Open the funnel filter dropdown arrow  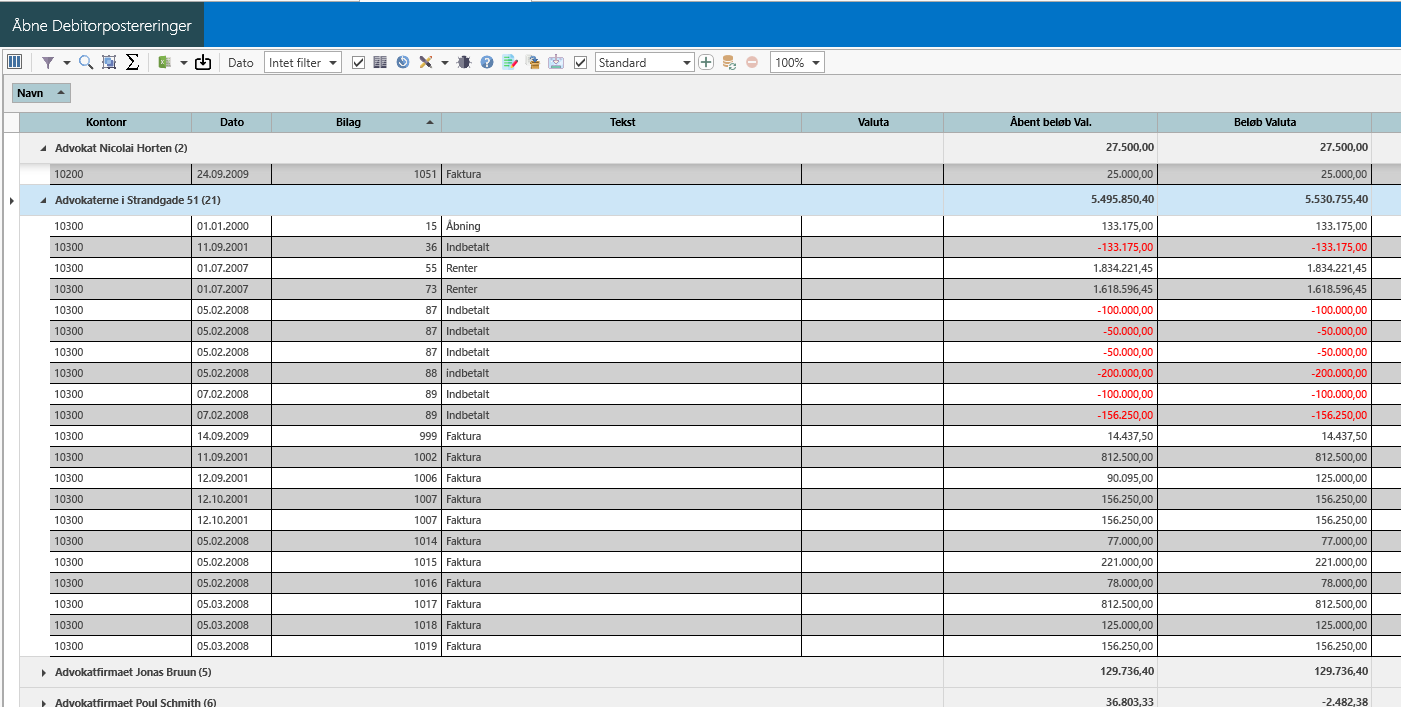coord(66,63)
